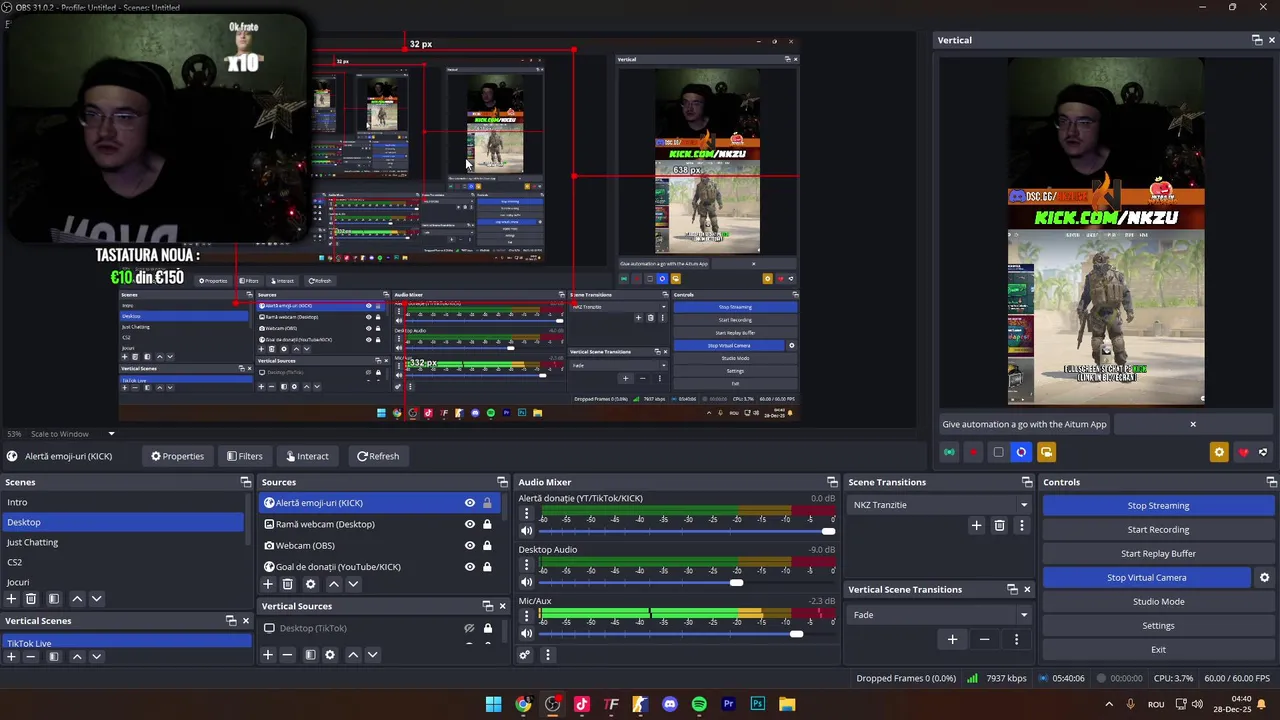Open Audio Mixer menu dots at bottom
This screenshot has height=720, width=1280.
547,655
